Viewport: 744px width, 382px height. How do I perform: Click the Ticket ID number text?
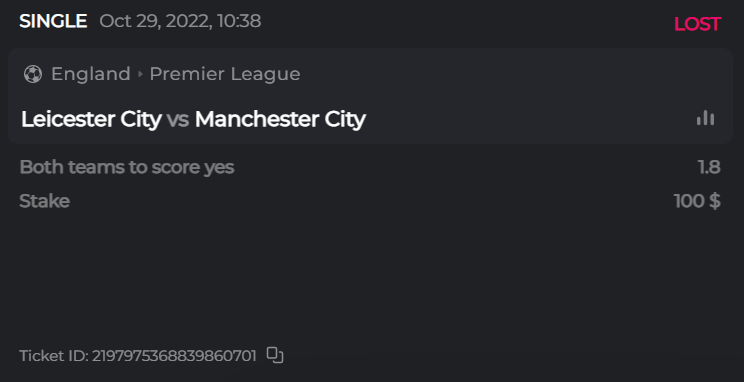174,355
